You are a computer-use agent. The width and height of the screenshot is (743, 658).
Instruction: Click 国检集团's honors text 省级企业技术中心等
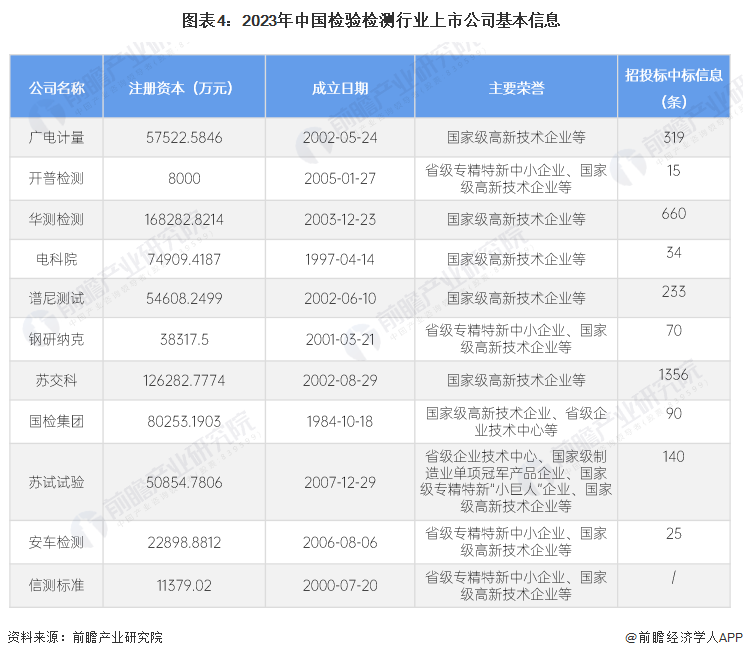(x=516, y=422)
